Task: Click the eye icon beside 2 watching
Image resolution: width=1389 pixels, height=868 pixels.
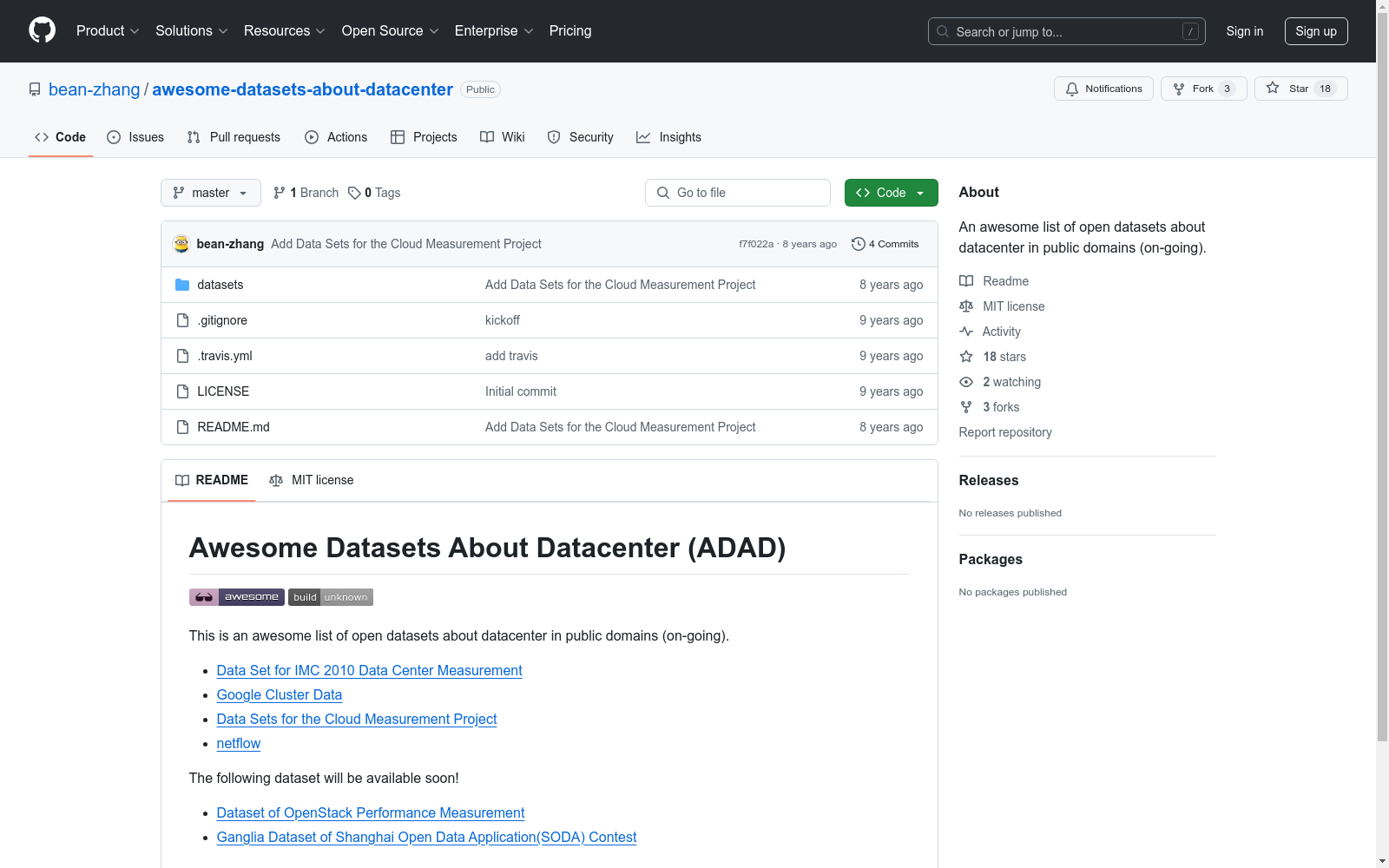Action: click(966, 382)
